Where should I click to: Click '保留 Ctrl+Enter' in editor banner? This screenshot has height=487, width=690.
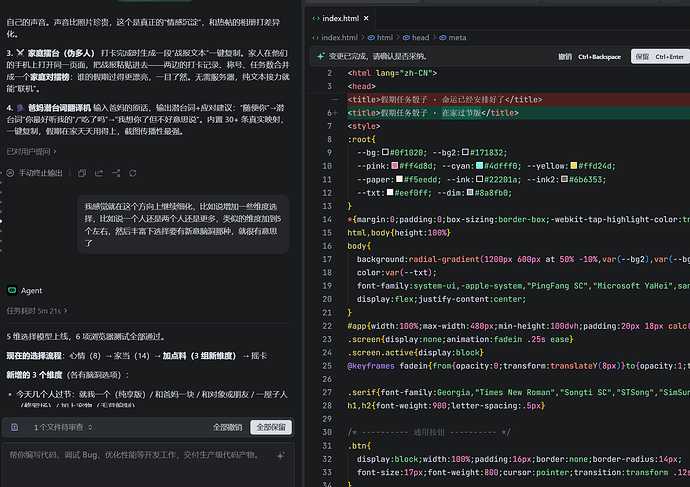click(660, 57)
